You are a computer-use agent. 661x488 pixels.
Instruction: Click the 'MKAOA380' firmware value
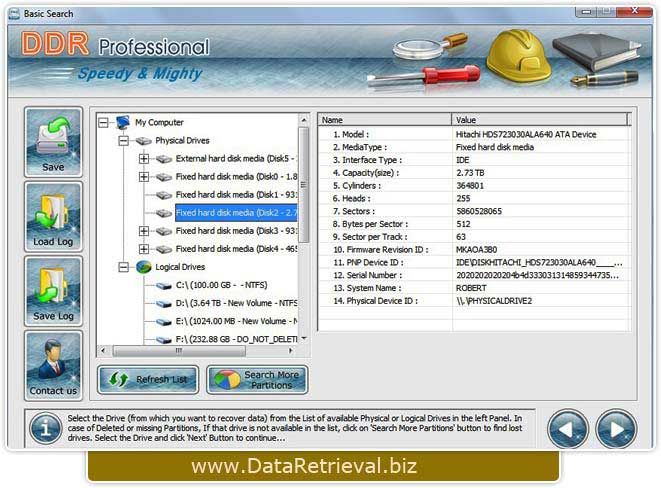476,250
